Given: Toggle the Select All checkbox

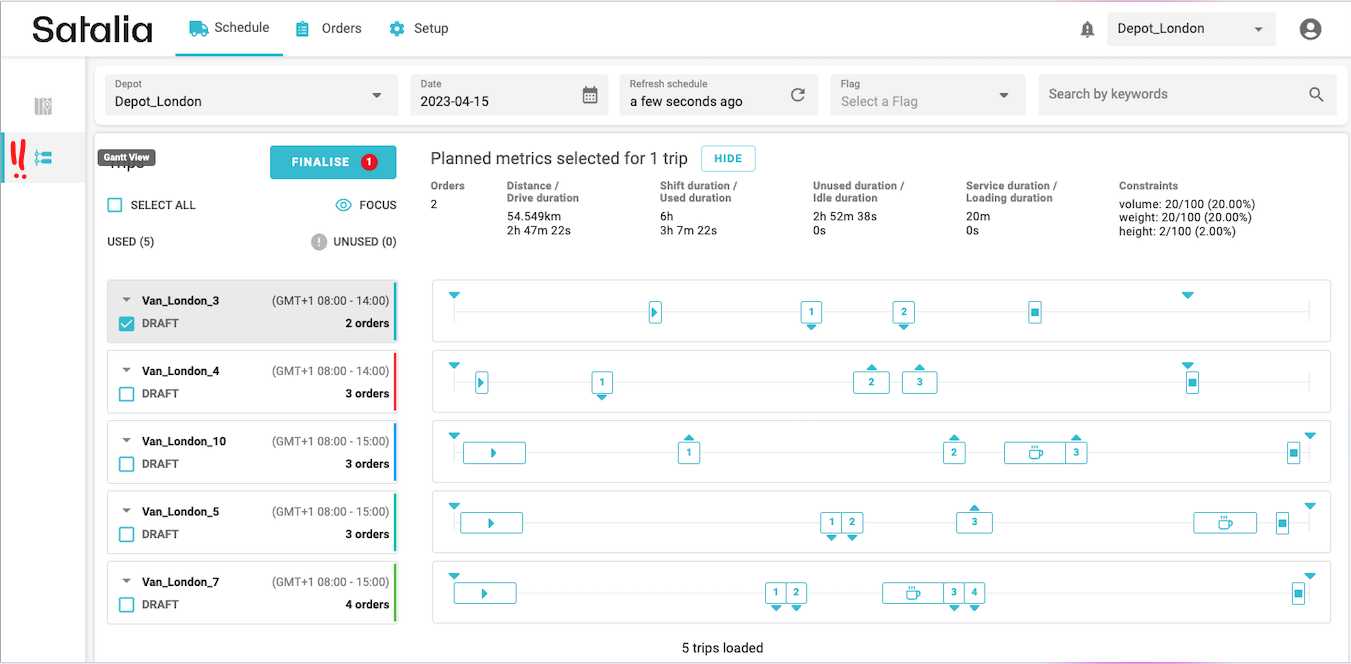Looking at the screenshot, I should pyautogui.click(x=115, y=205).
